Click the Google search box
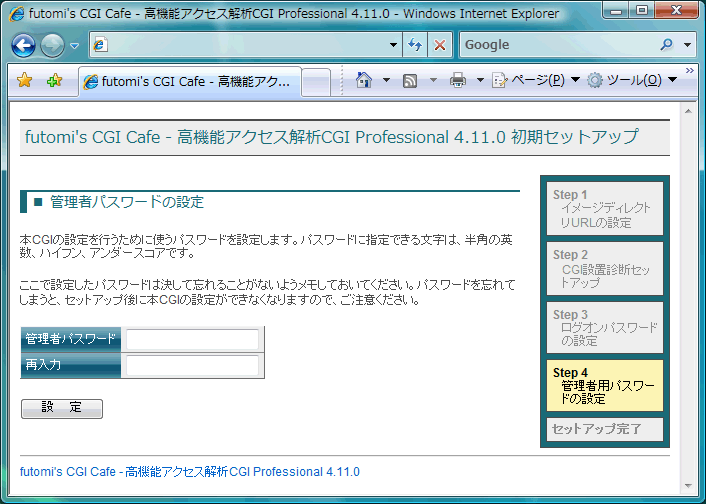The image size is (706, 504). point(558,45)
